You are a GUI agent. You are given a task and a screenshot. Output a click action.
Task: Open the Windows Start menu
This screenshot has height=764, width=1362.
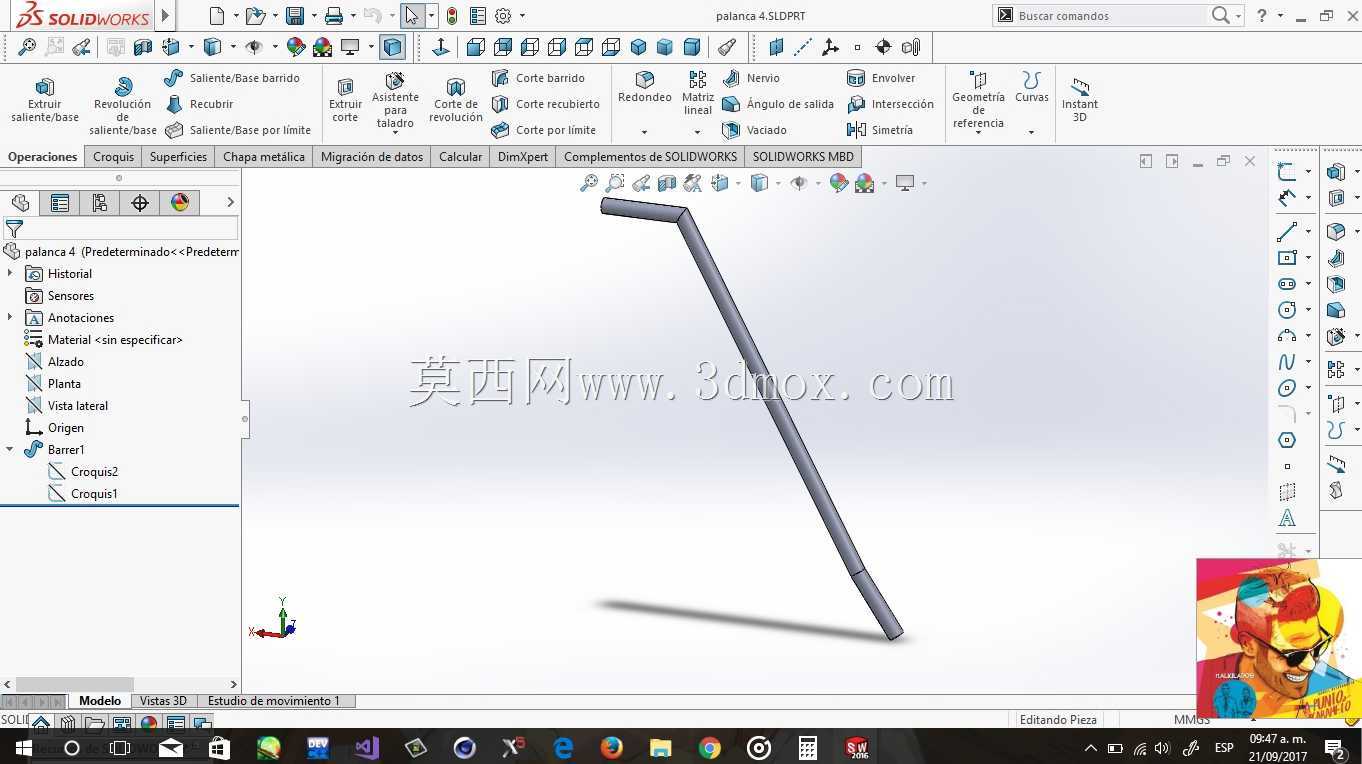coord(23,747)
